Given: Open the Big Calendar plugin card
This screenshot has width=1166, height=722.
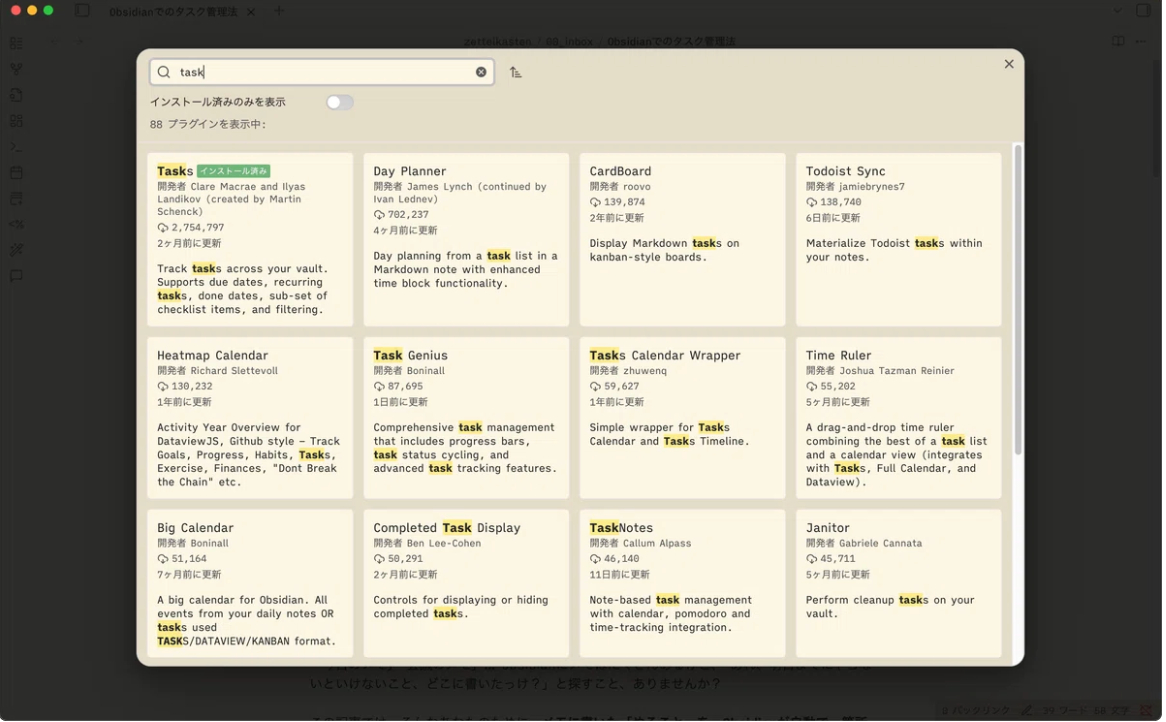Looking at the screenshot, I should pyautogui.click(x=250, y=584).
